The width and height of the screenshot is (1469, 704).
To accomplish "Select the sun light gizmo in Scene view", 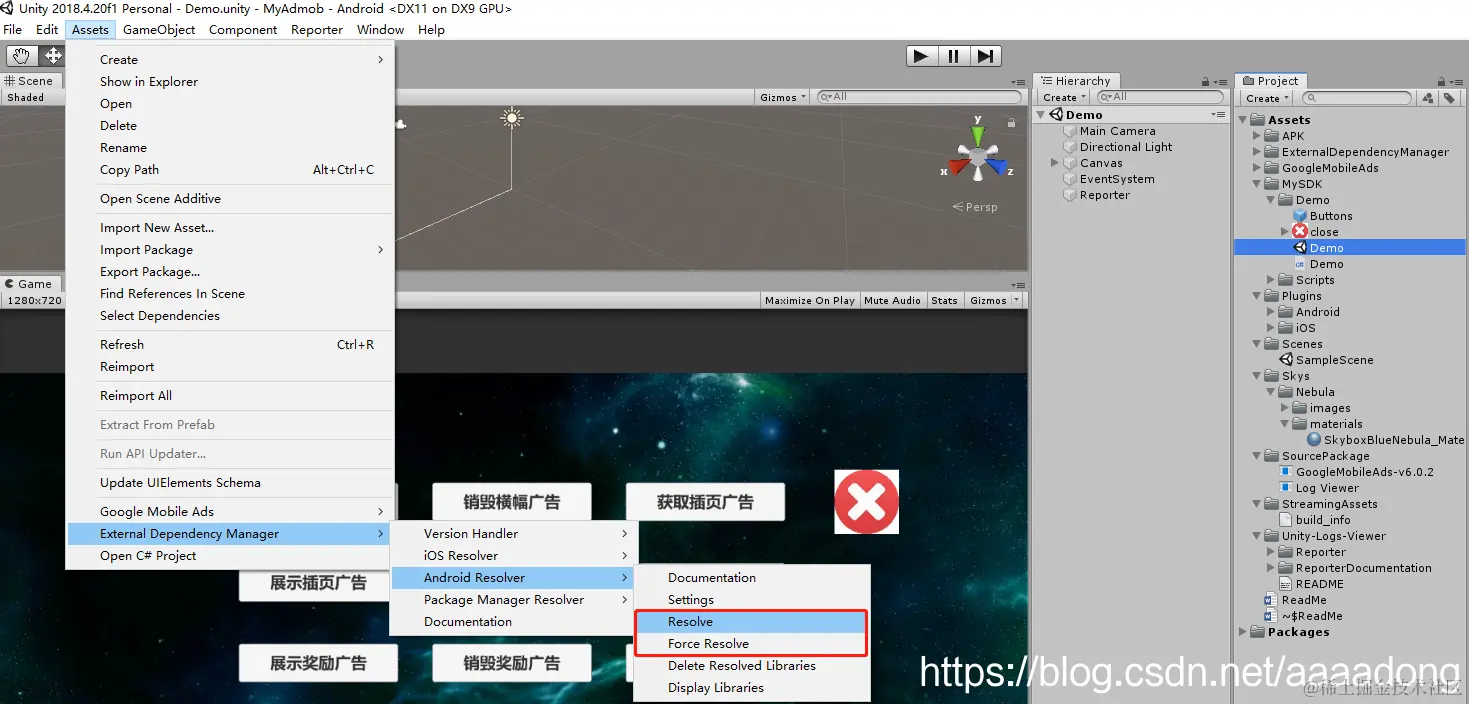I will 512,118.
